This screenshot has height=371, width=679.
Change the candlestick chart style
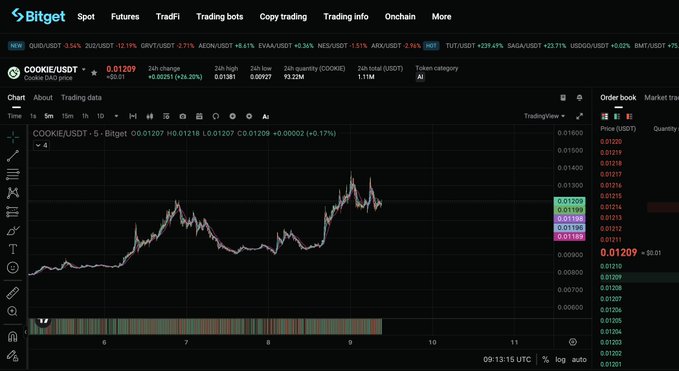tap(150, 116)
